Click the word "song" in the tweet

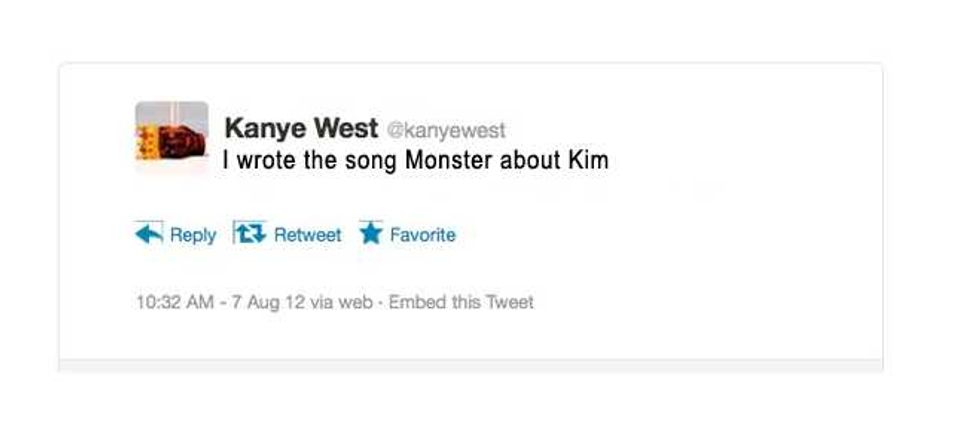click(x=369, y=160)
